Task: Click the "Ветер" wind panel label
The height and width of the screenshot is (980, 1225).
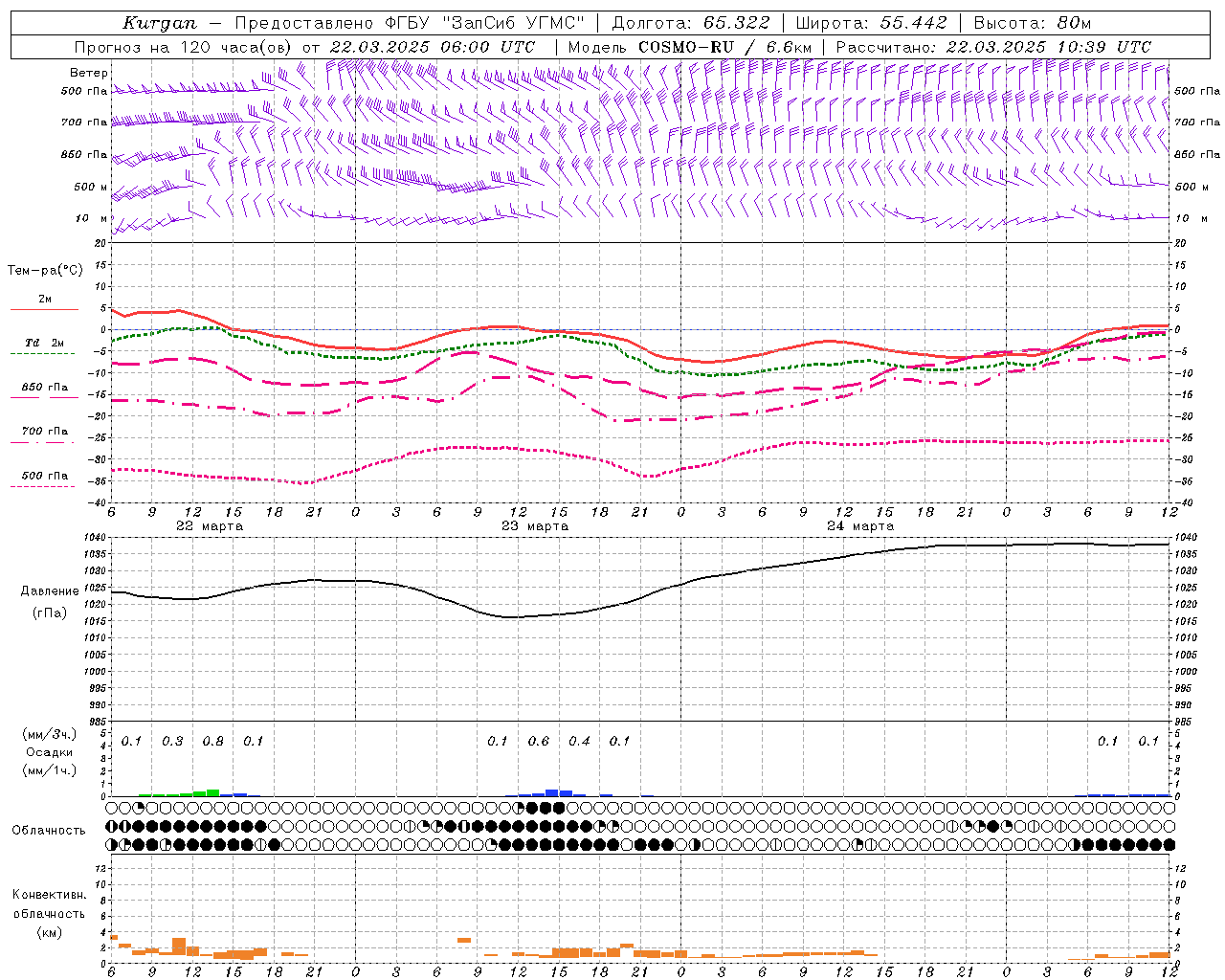Action: (x=89, y=73)
